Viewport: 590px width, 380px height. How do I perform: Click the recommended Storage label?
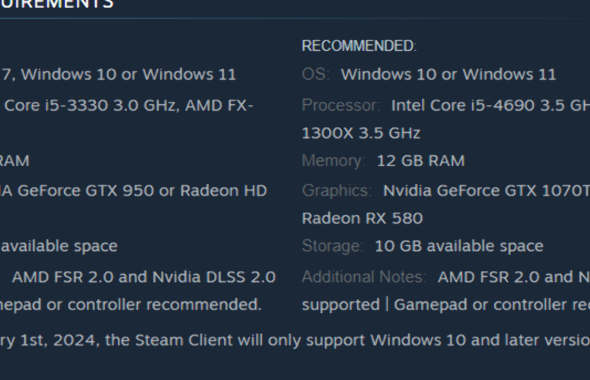(332, 246)
